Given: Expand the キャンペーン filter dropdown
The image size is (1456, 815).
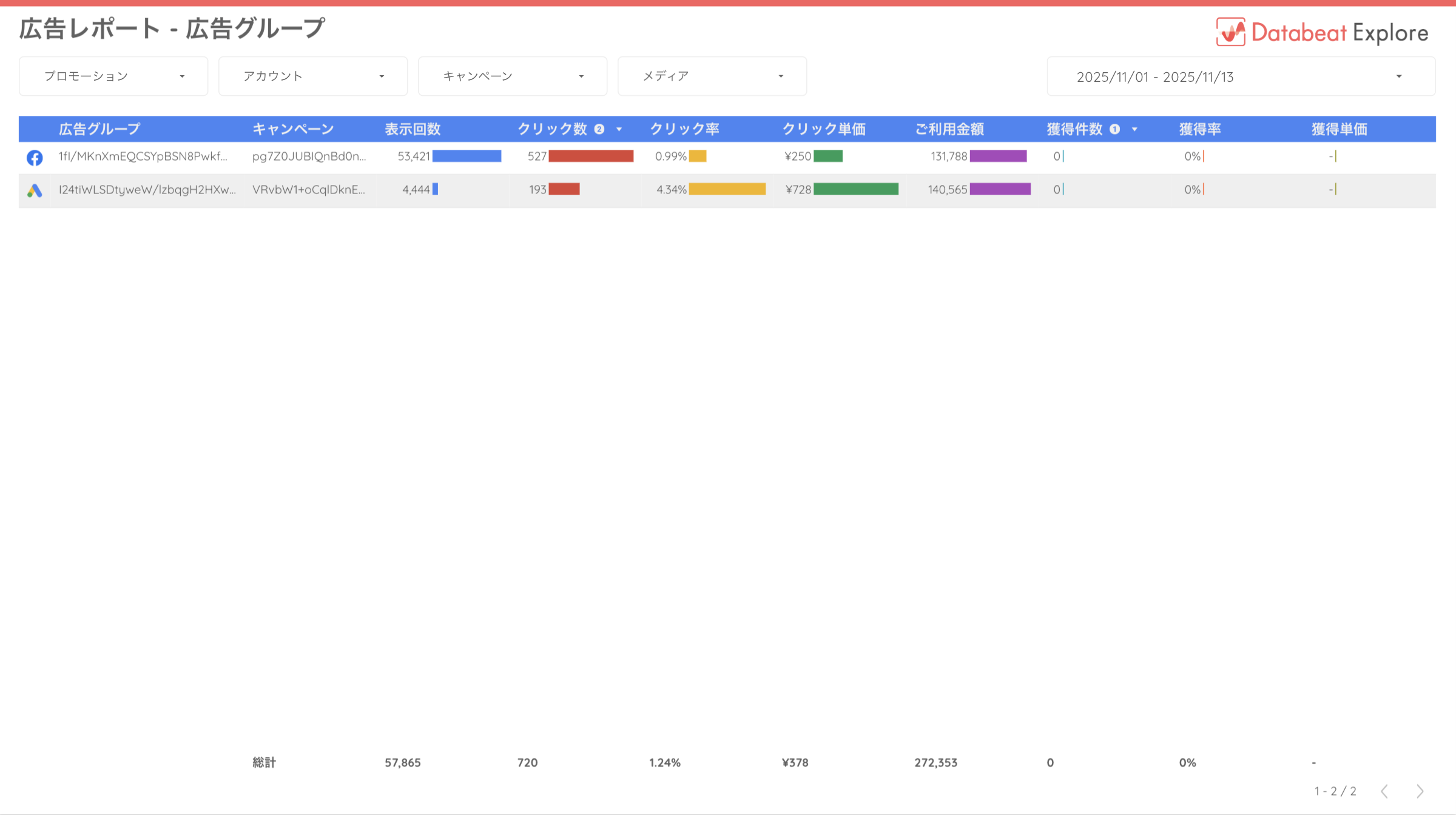Looking at the screenshot, I should tap(513, 76).
